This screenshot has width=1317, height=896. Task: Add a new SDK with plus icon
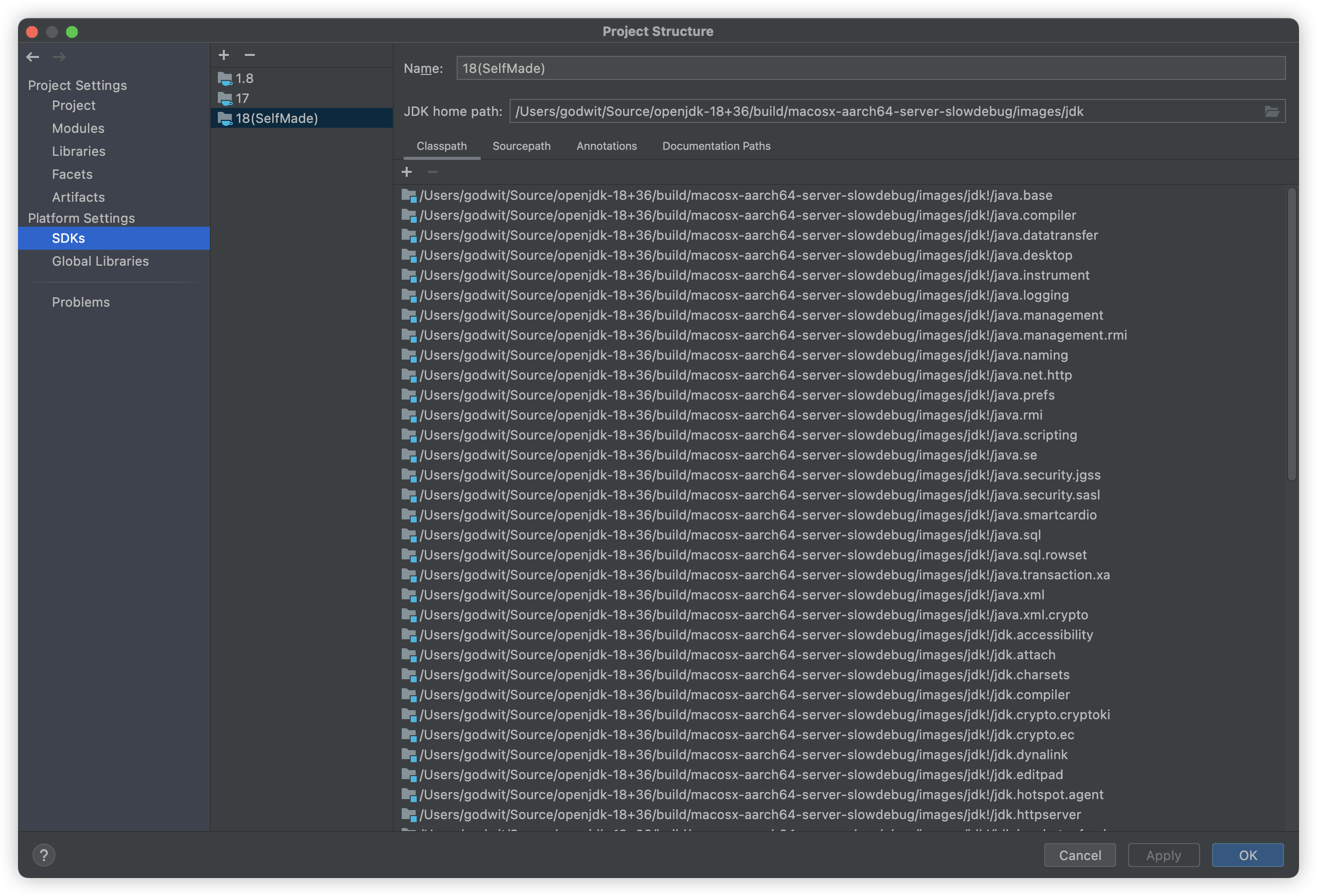click(224, 55)
